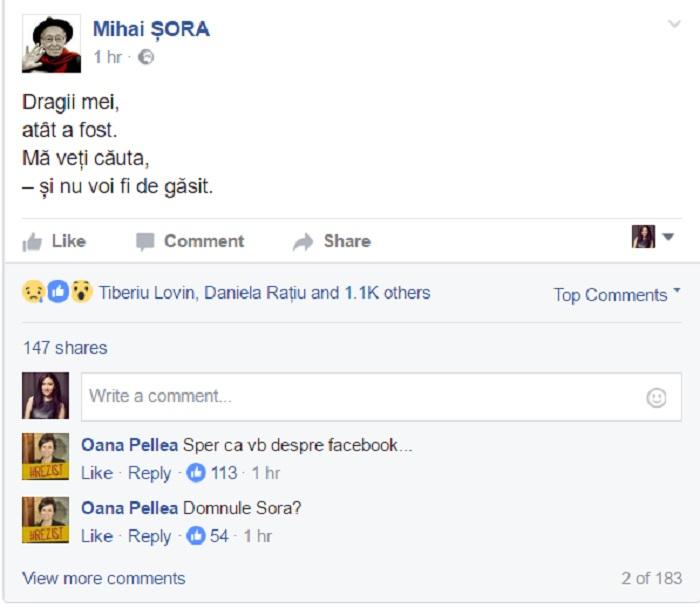Open the comment-as profile selector dropdown
Screen dimensions: 700x609
coord(668,237)
